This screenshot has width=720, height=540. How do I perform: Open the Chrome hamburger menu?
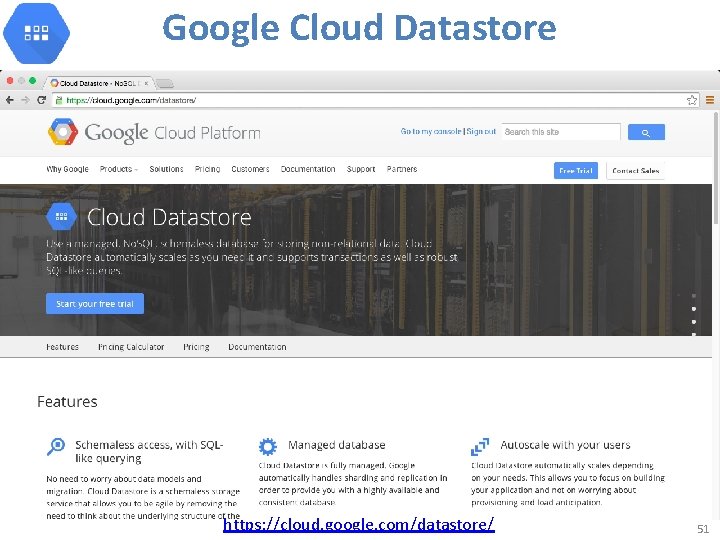[710, 100]
